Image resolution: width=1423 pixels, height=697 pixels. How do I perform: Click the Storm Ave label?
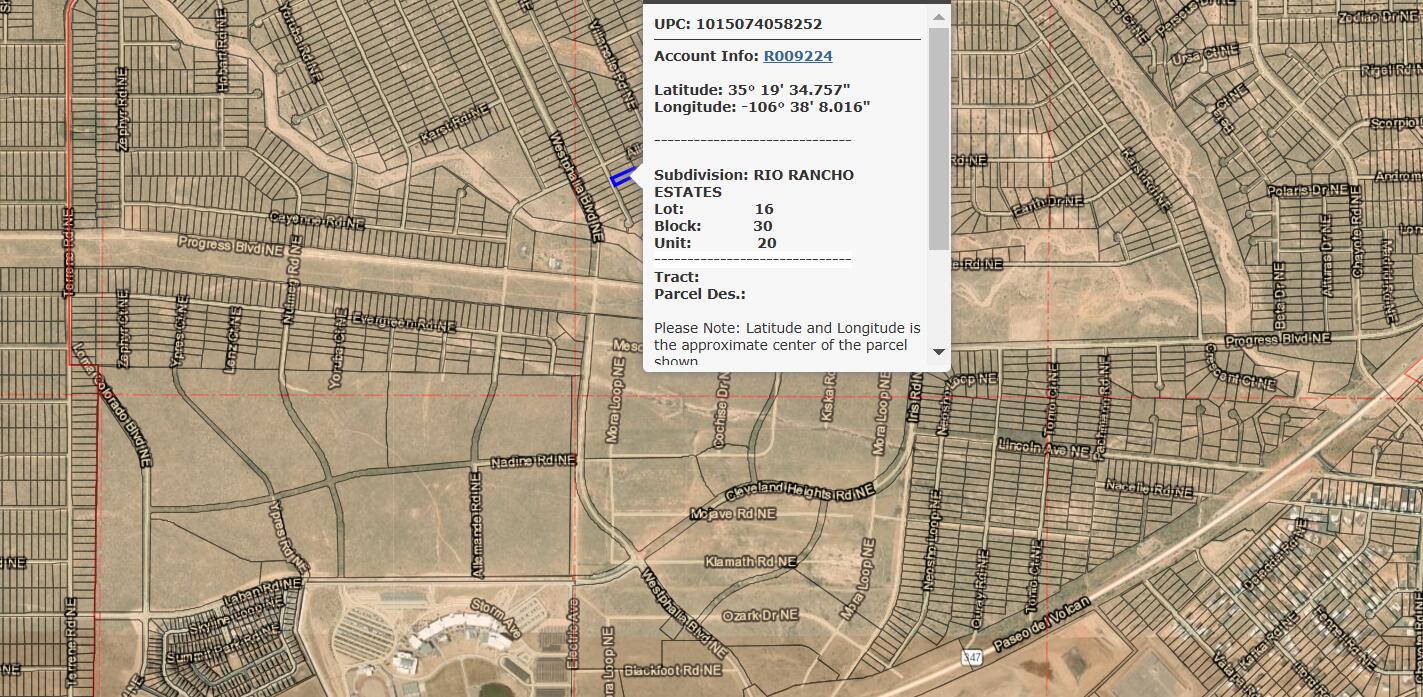click(496, 619)
